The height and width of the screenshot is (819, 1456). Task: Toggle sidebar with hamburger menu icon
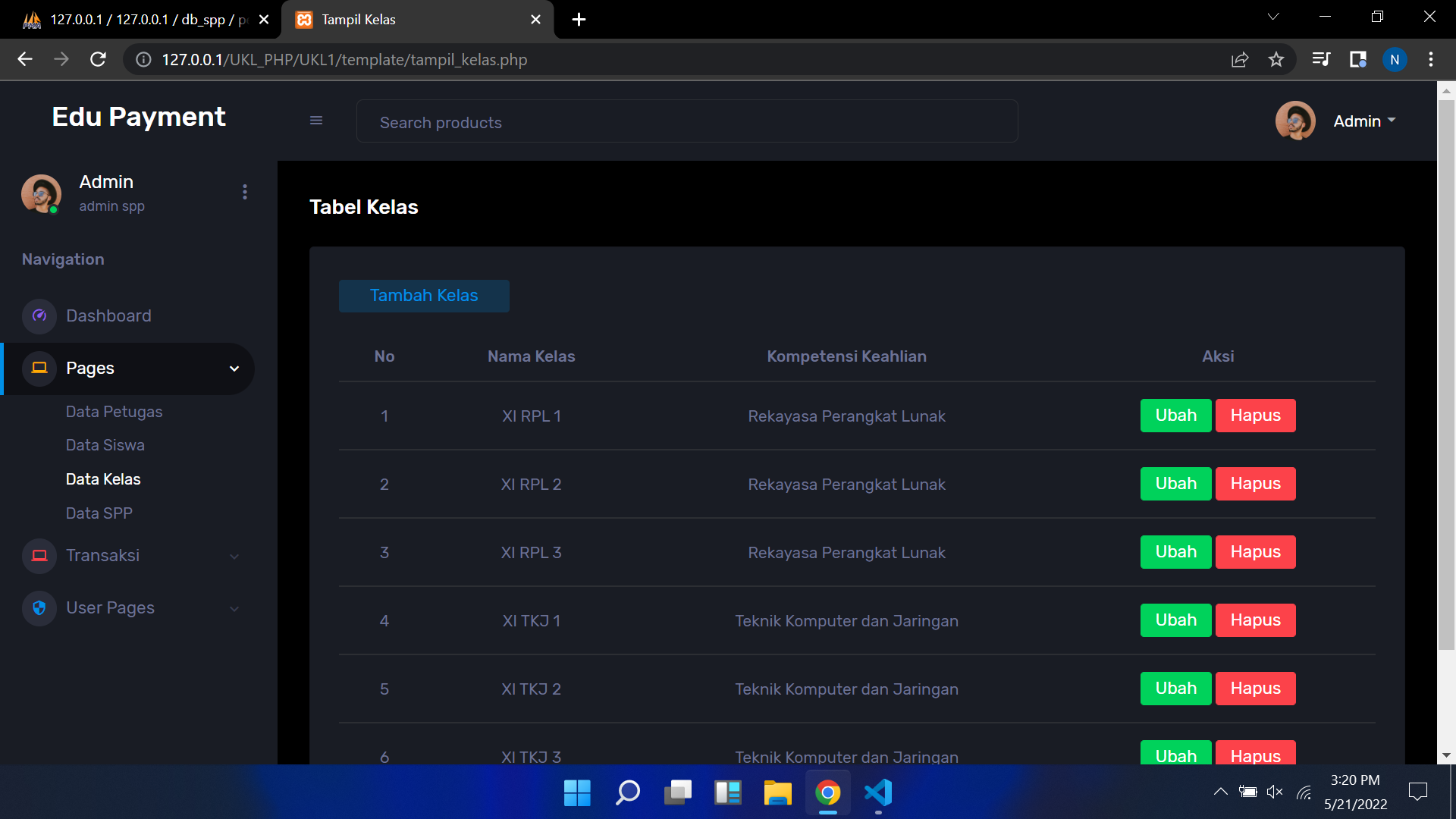[316, 121]
